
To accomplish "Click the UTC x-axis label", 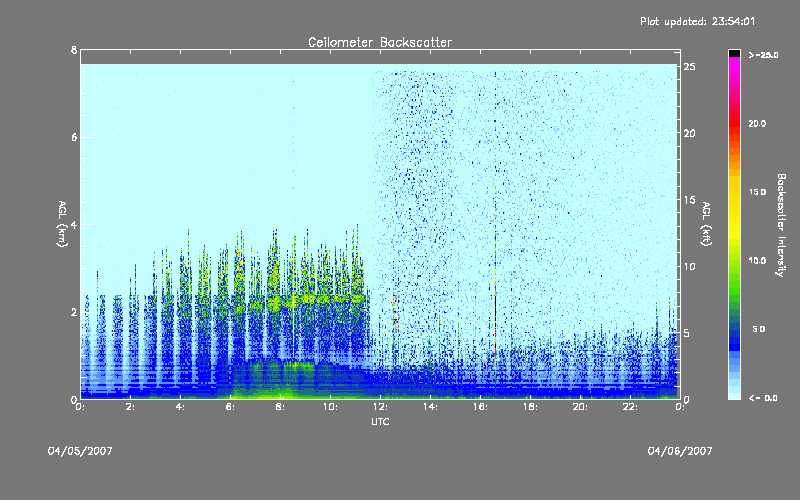I will (x=380, y=421).
